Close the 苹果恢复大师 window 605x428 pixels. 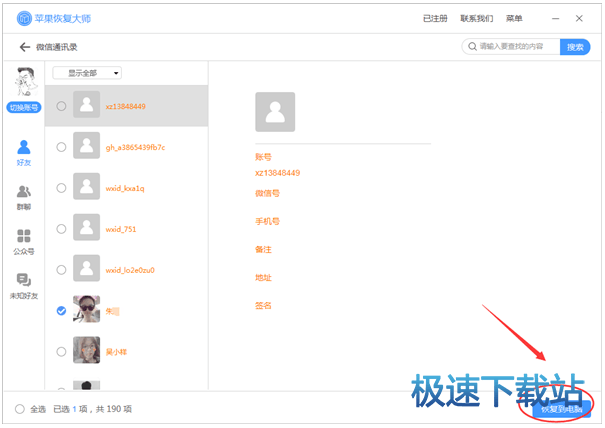click(579, 19)
